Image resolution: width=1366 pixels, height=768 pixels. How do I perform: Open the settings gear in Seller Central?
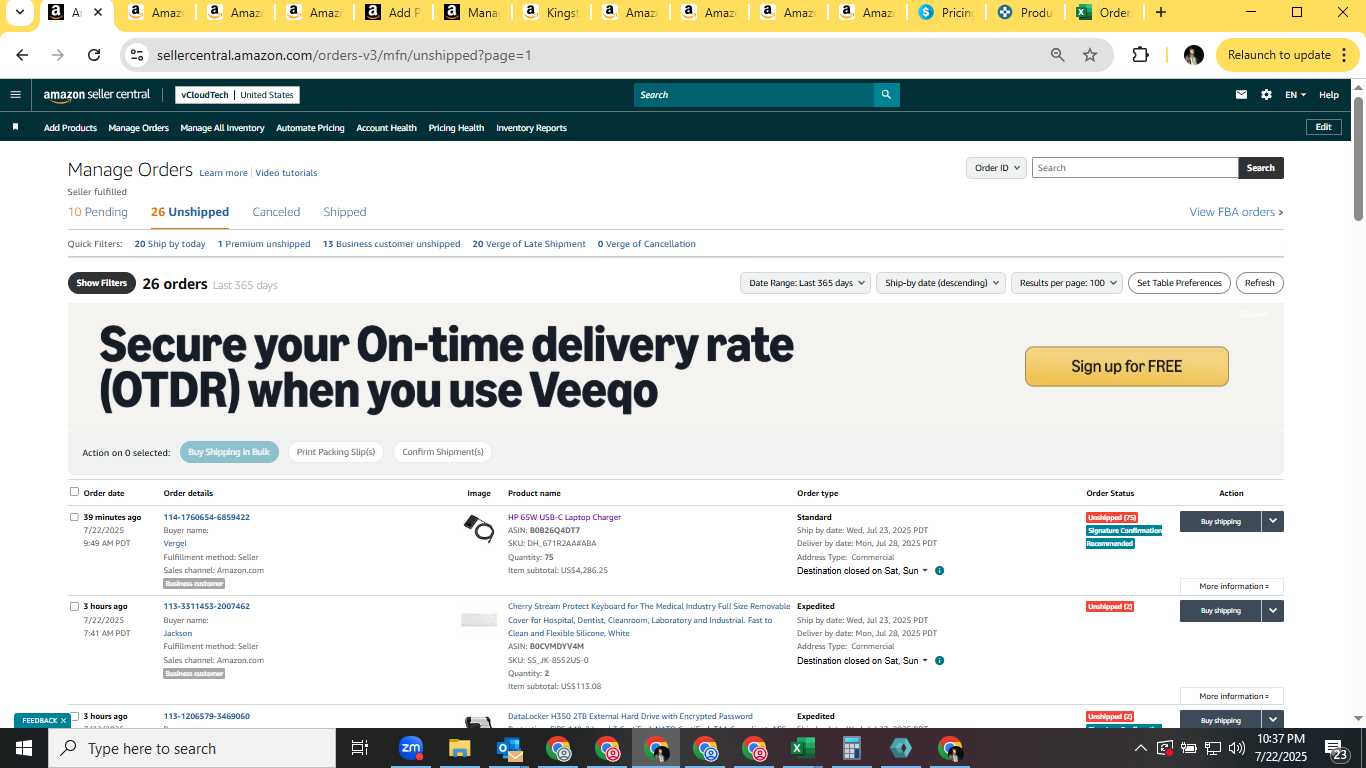pos(1266,95)
